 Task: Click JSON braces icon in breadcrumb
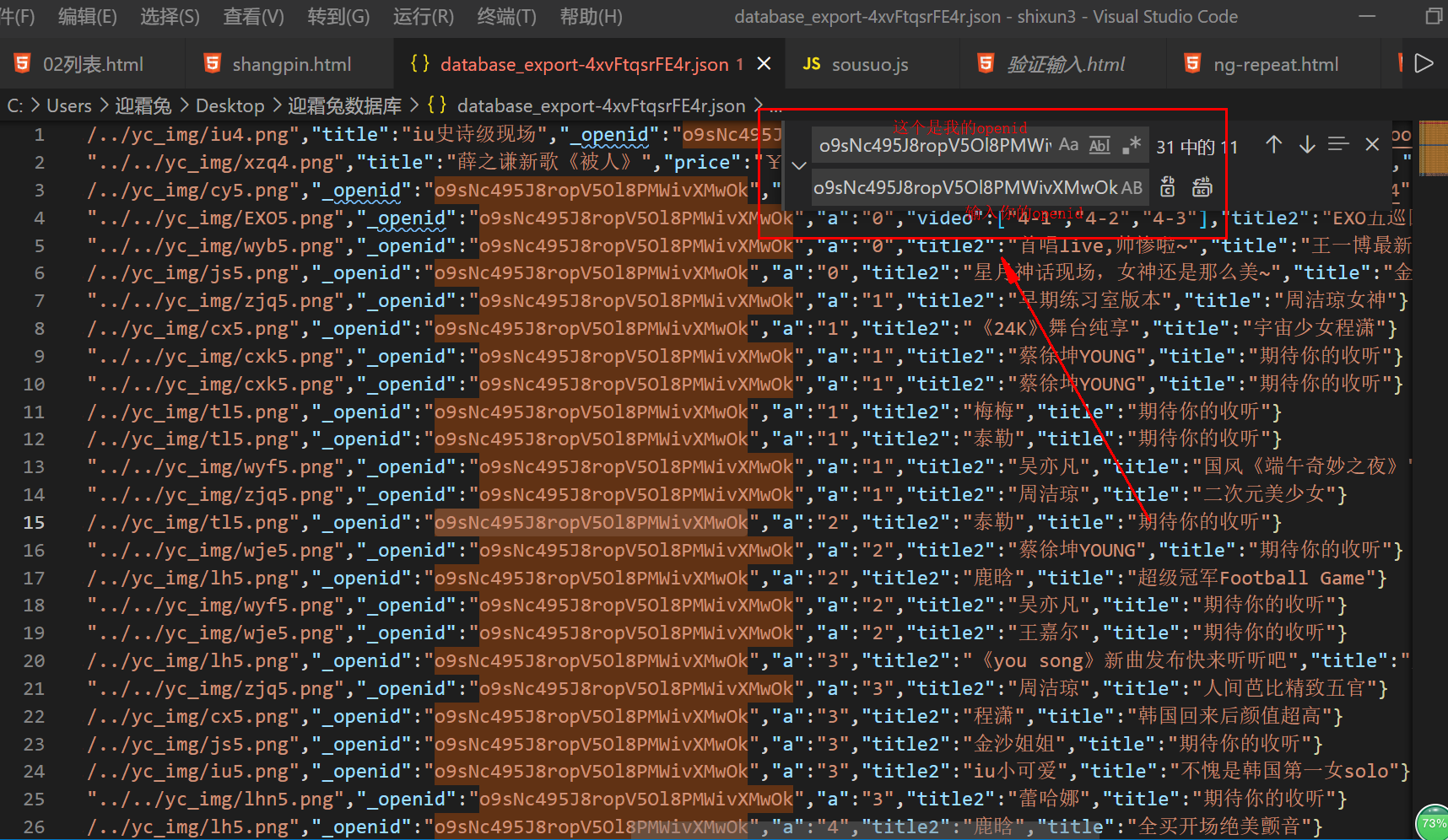pyautogui.click(x=436, y=105)
